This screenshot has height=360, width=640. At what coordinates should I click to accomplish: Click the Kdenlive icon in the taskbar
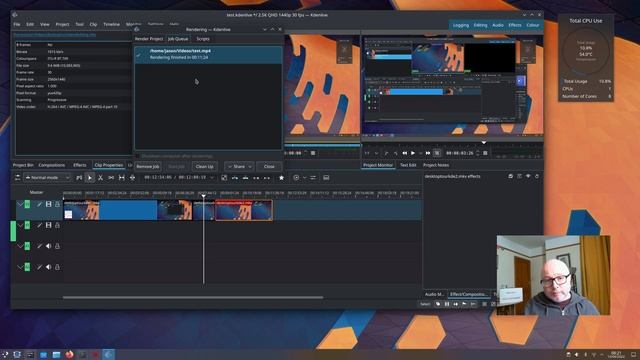tap(108, 354)
